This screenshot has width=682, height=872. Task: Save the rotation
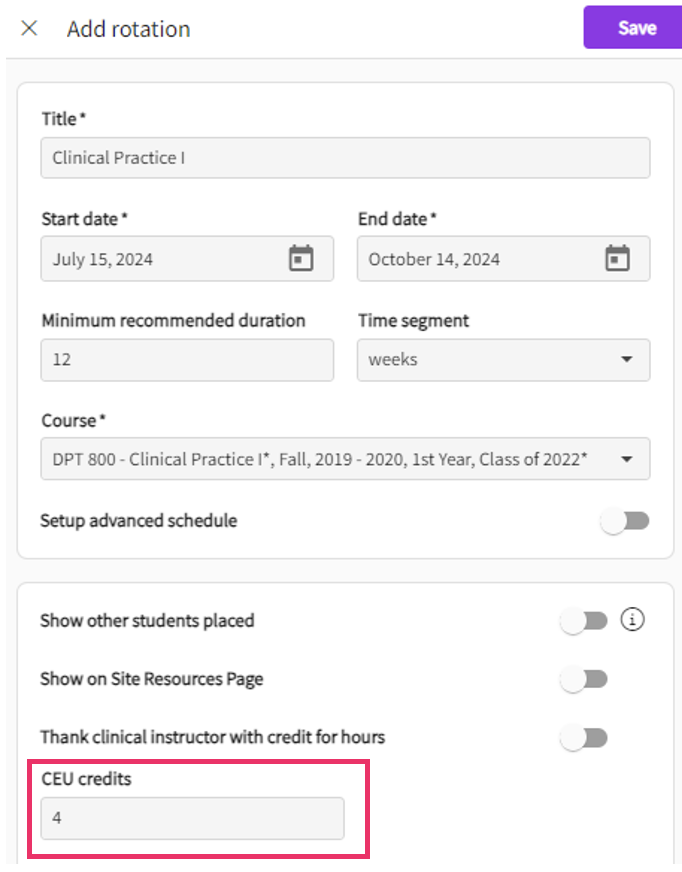pyautogui.click(x=636, y=28)
